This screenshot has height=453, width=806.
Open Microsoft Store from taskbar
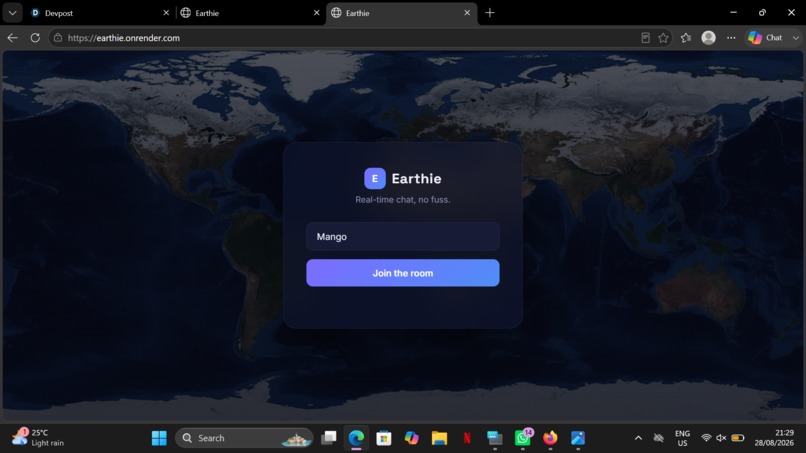[384, 438]
